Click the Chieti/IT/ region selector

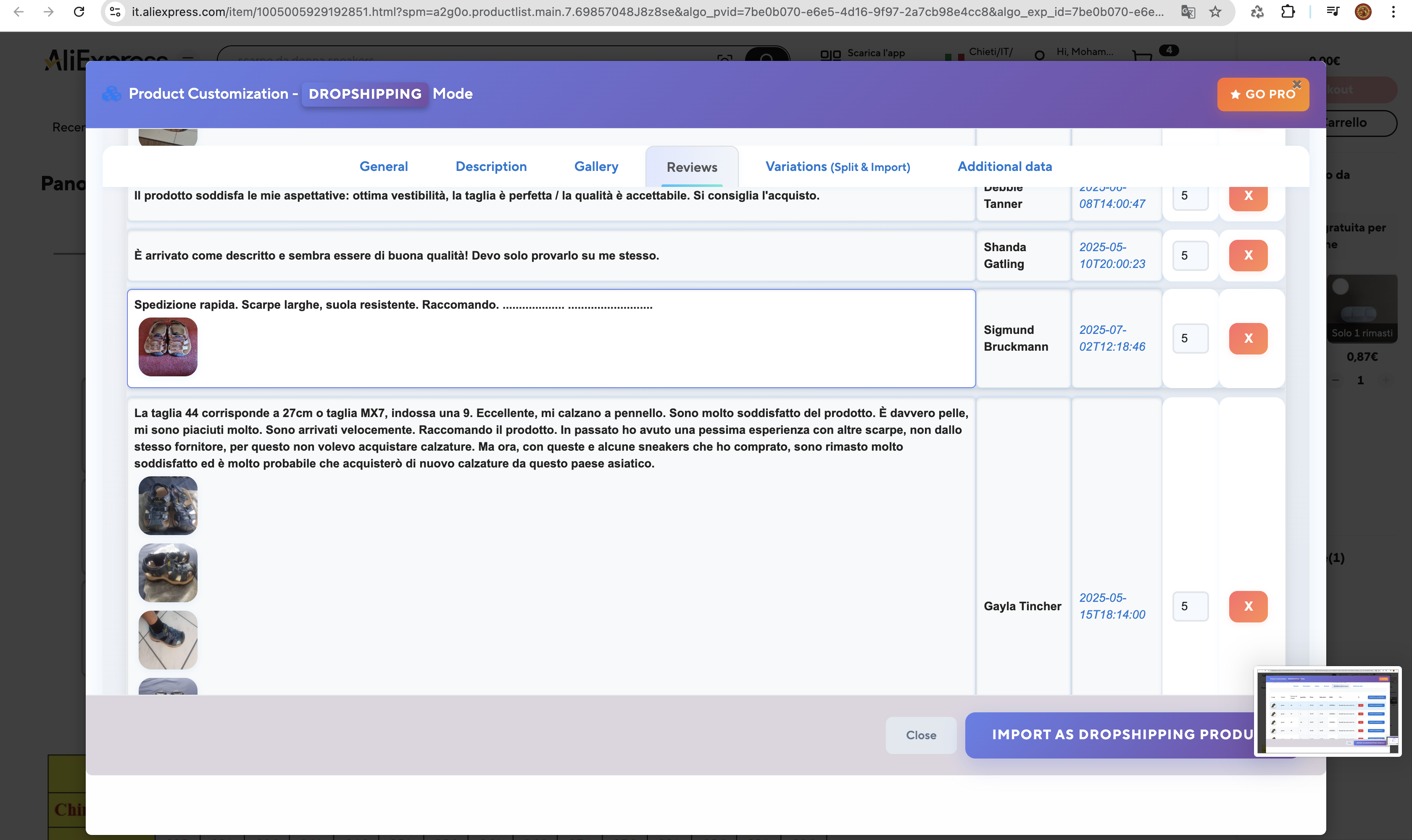tap(991, 52)
